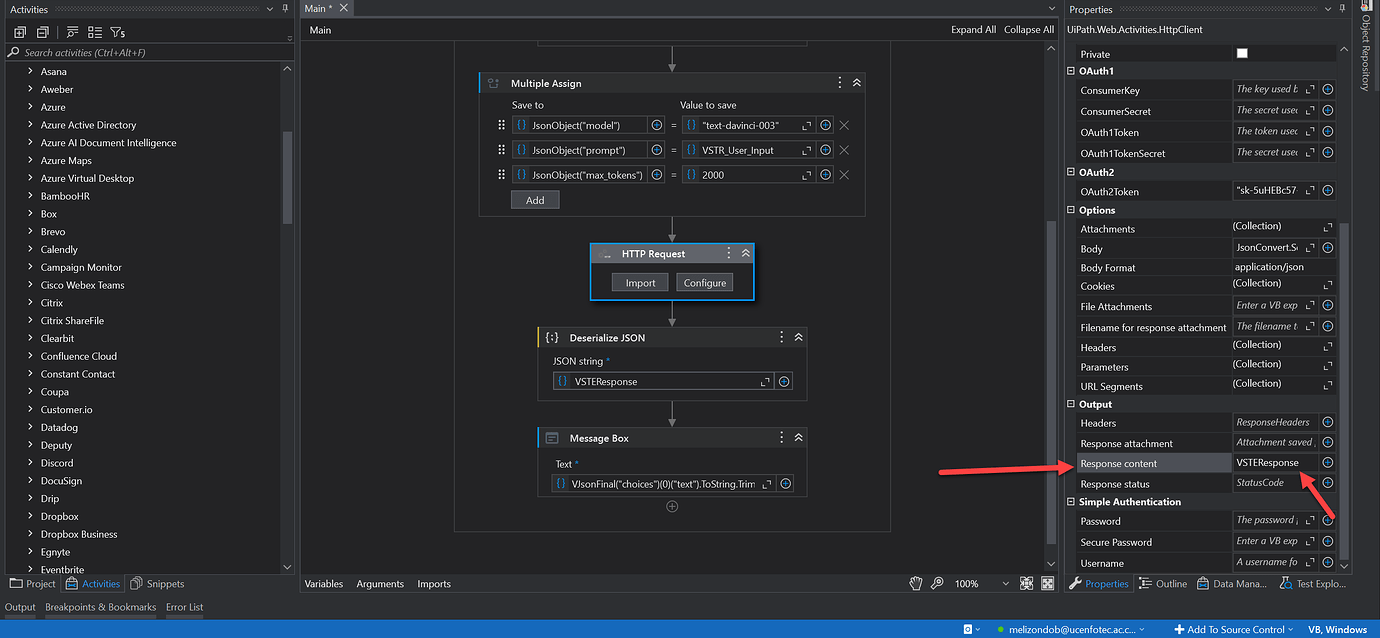Image resolution: width=1380 pixels, height=638 pixels.
Task: Toggle grouped view of activities
Action: click(94, 32)
